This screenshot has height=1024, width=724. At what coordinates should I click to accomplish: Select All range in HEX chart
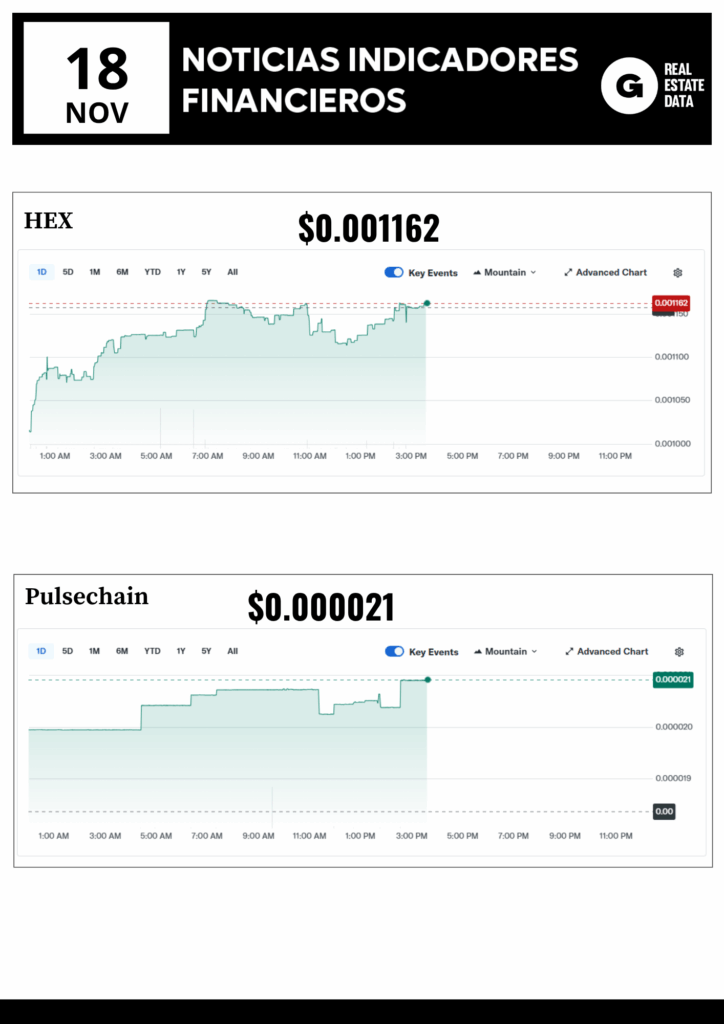pyautogui.click(x=232, y=272)
